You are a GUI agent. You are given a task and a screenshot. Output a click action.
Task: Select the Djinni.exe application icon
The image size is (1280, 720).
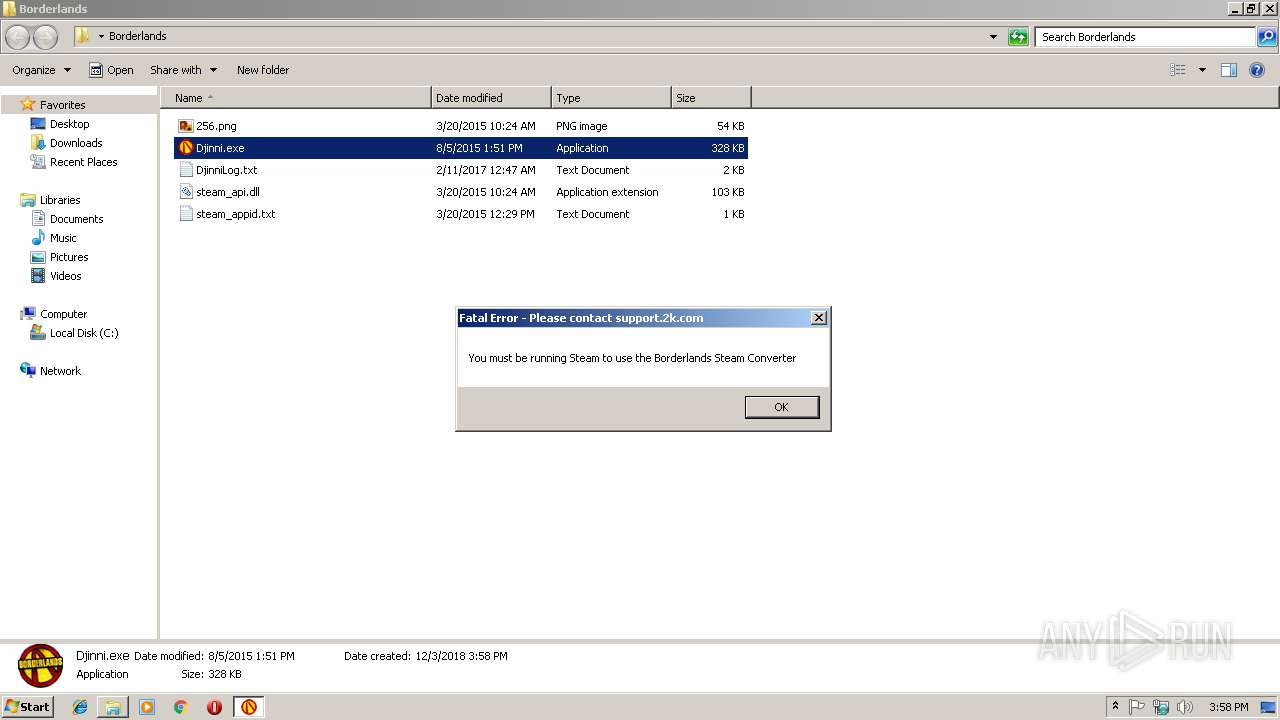point(186,148)
